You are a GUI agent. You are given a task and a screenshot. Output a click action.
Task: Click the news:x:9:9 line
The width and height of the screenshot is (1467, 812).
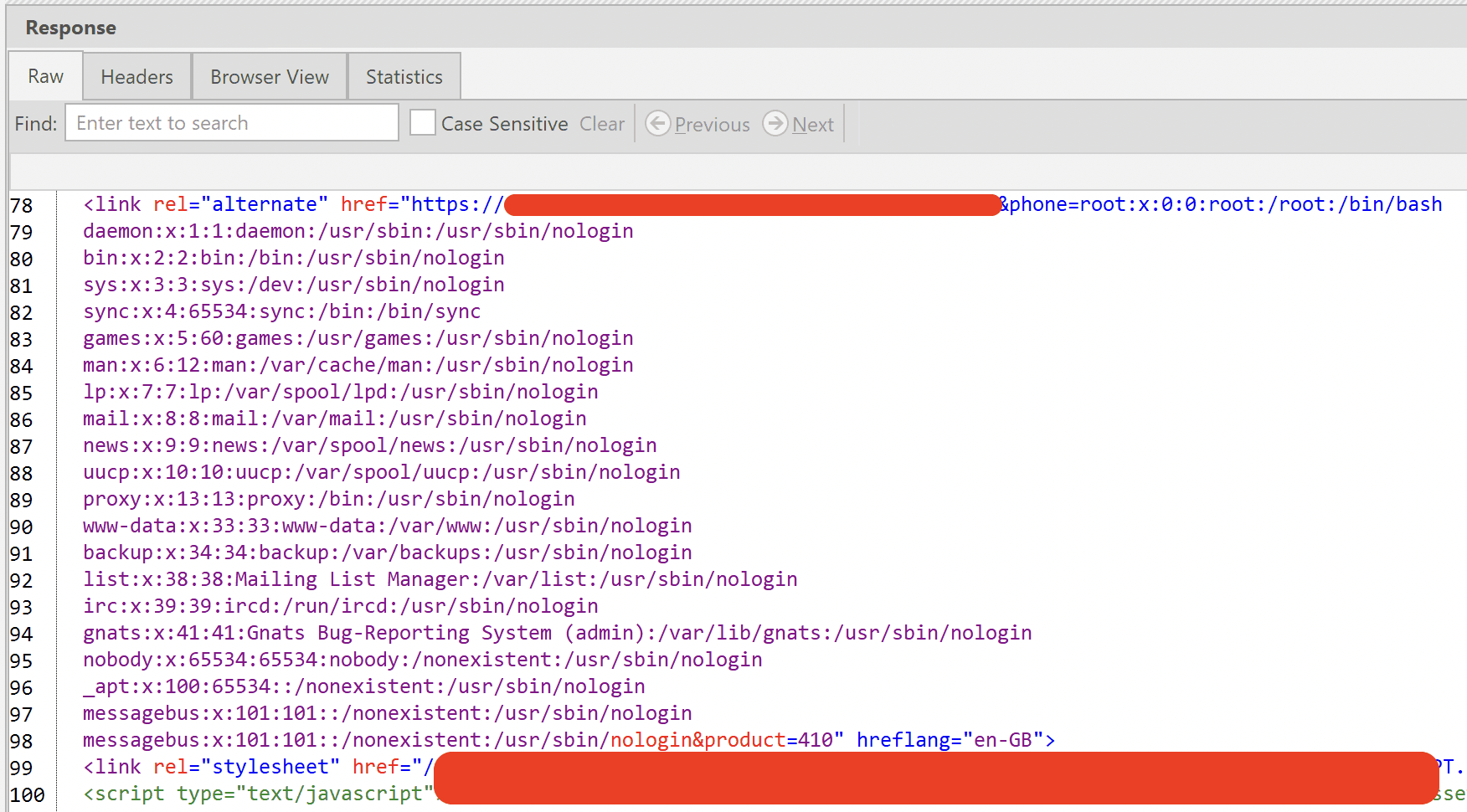click(x=369, y=445)
